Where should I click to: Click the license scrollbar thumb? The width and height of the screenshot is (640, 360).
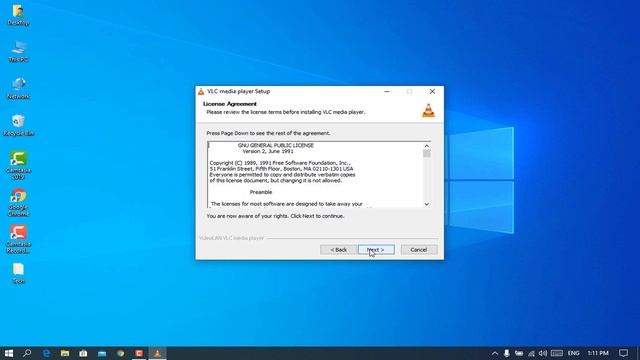point(427,153)
